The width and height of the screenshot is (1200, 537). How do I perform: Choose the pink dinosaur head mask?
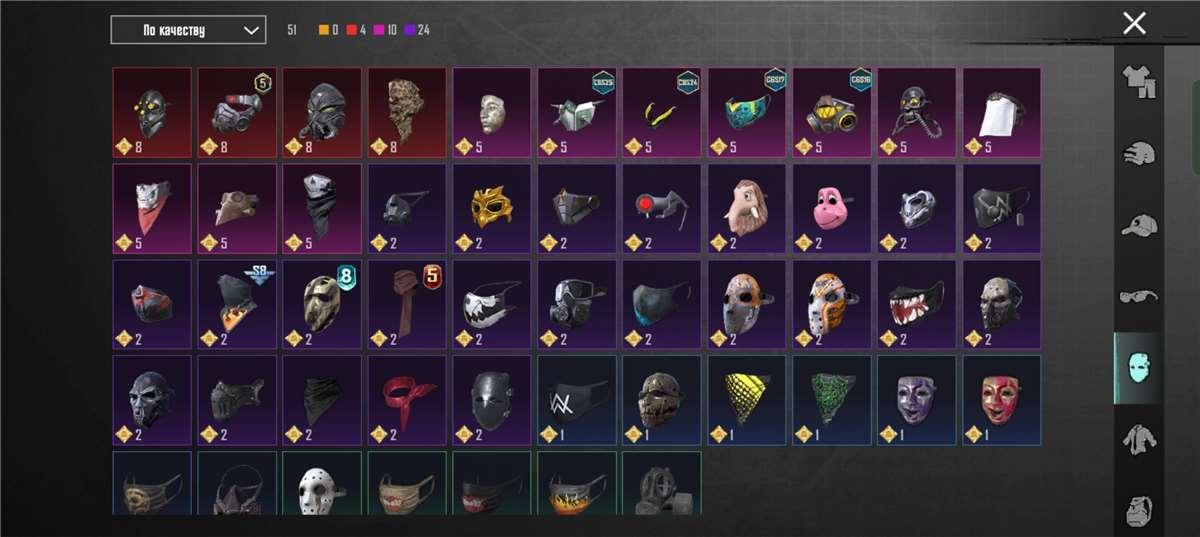tap(832, 207)
